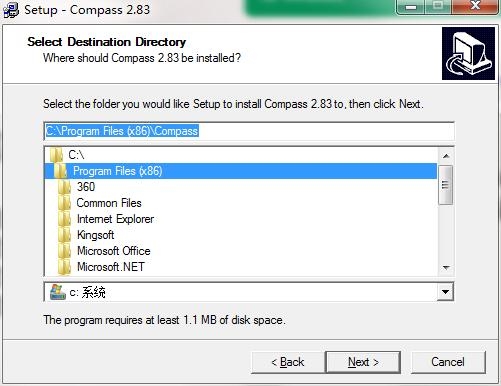Viewport: 501px width, 386px height.
Task: Click the Program Files (x86) folder icon
Action: (x=60, y=171)
